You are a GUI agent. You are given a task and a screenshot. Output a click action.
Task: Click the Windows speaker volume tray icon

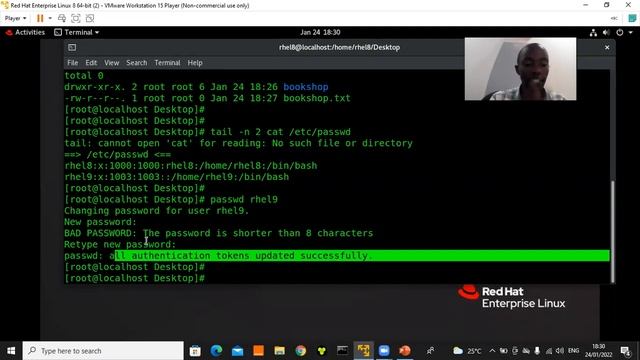[x=560, y=351]
